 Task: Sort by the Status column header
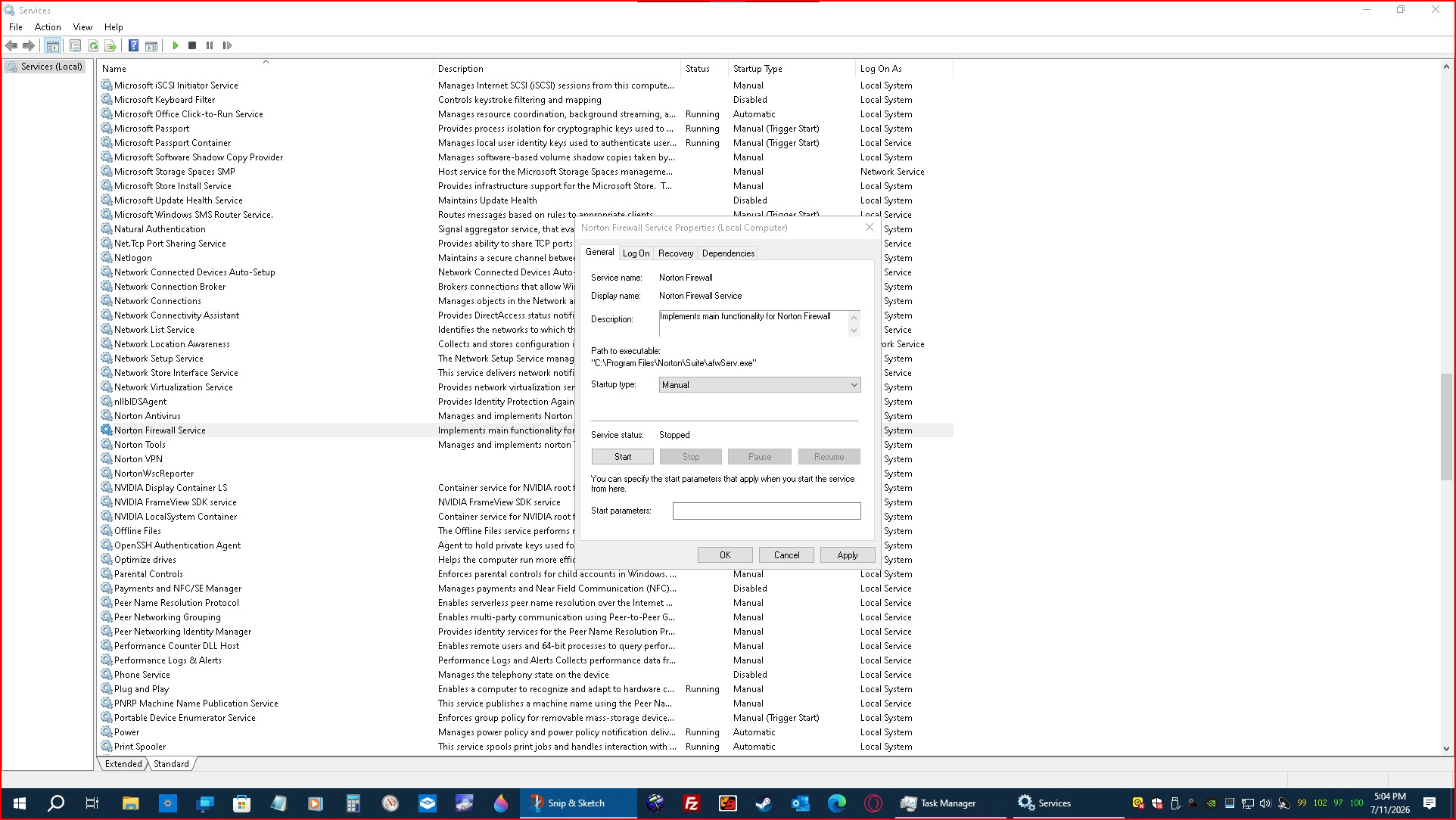(x=705, y=69)
